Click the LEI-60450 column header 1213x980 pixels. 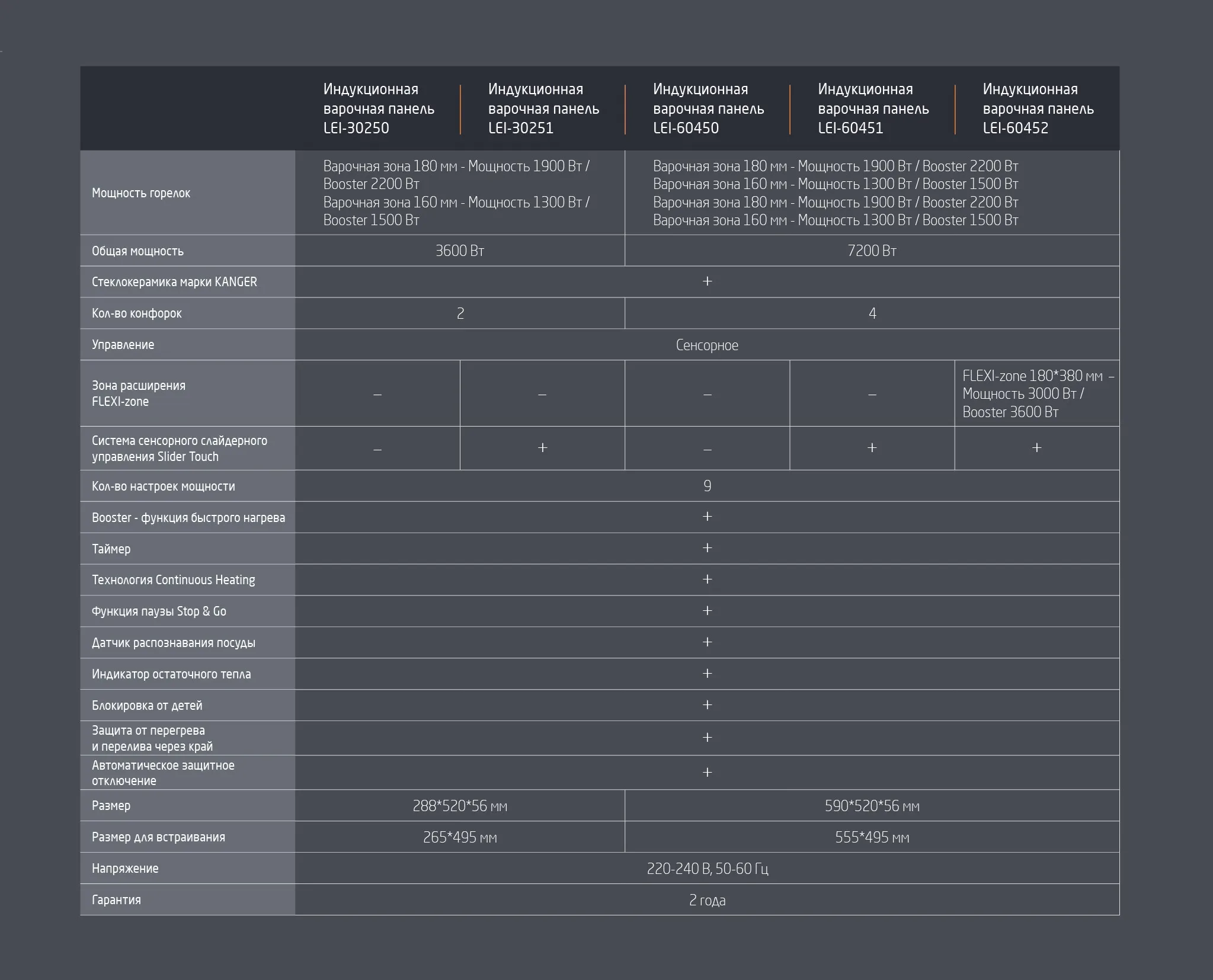tap(708, 109)
